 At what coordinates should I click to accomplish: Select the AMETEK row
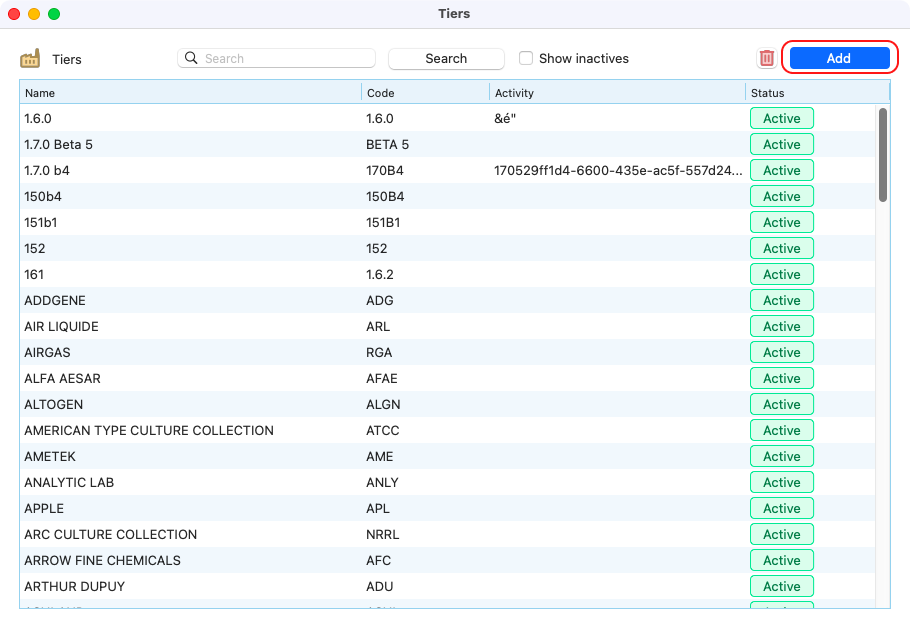[x=447, y=457]
